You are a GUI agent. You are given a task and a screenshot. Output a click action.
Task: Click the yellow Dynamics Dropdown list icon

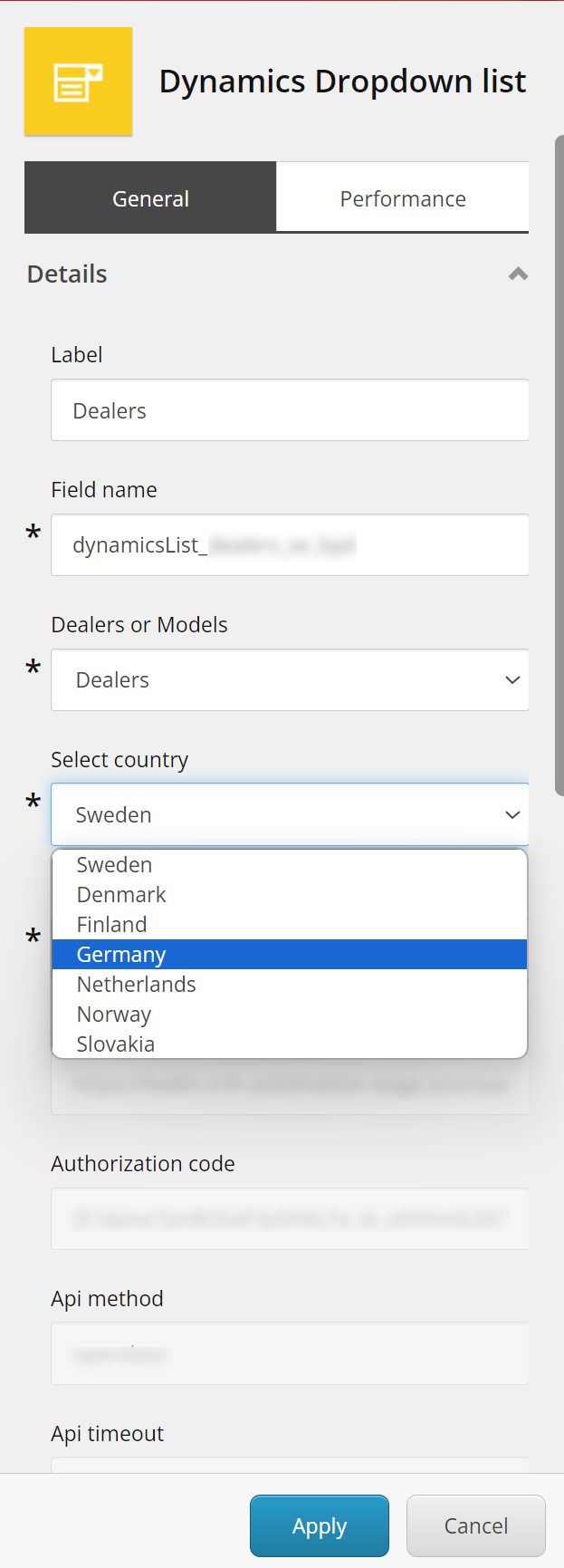pyautogui.click(x=78, y=82)
